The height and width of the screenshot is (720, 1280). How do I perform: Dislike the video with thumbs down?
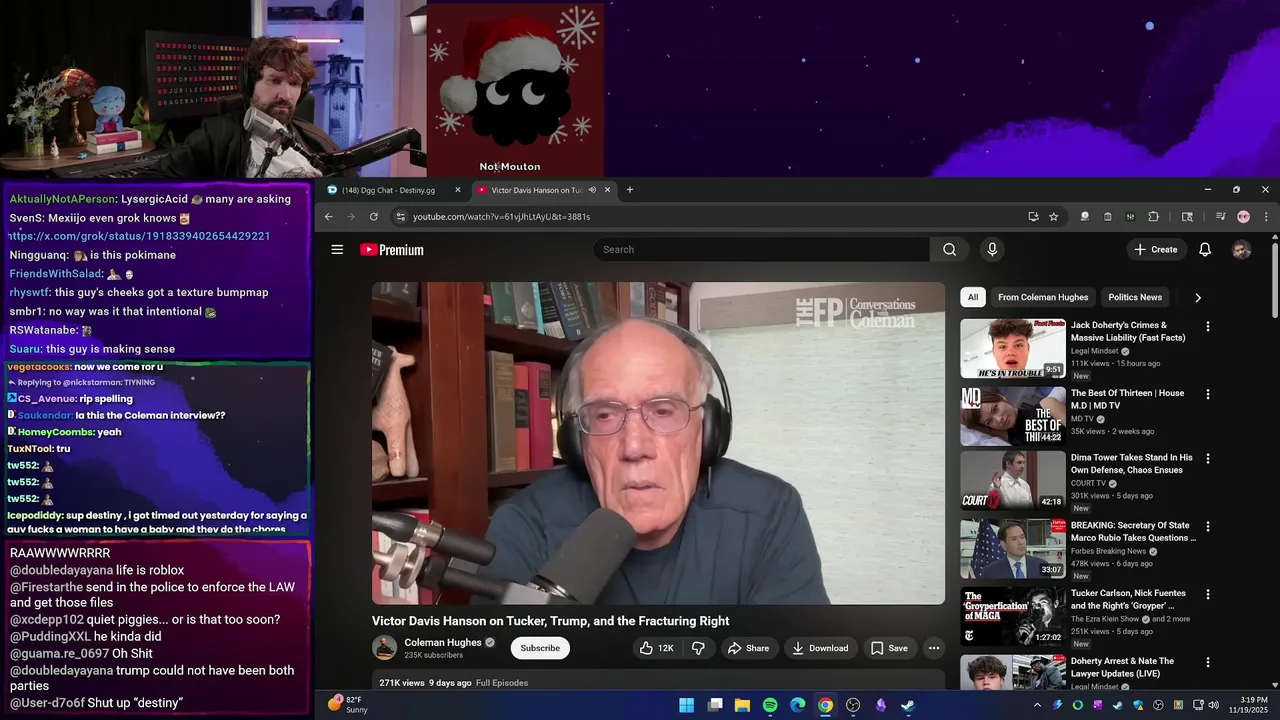[x=698, y=648]
